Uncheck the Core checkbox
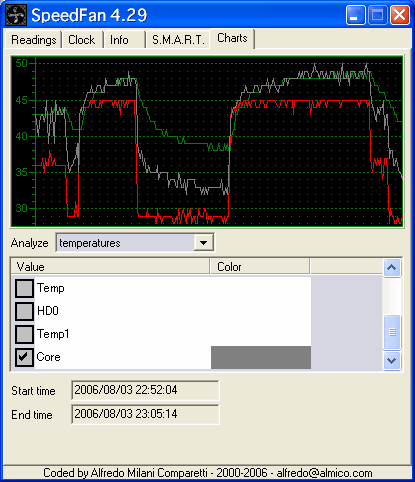This screenshot has height=482, width=415. (x=24, y=357)
